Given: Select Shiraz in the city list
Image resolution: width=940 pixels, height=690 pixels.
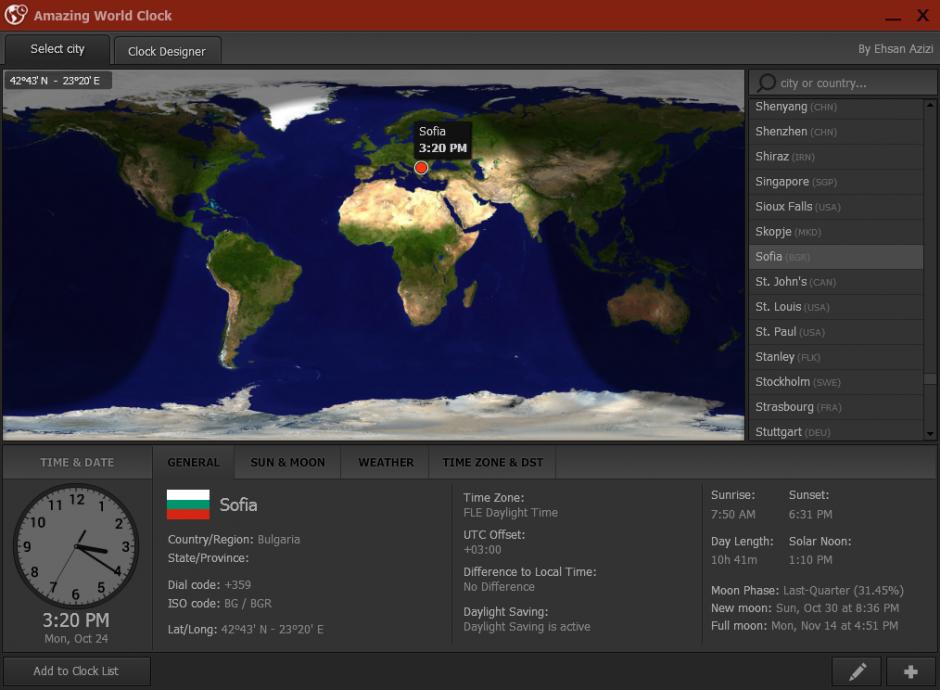Looking at the screenshot, I should pyautogui.click(x=836, y=157).
